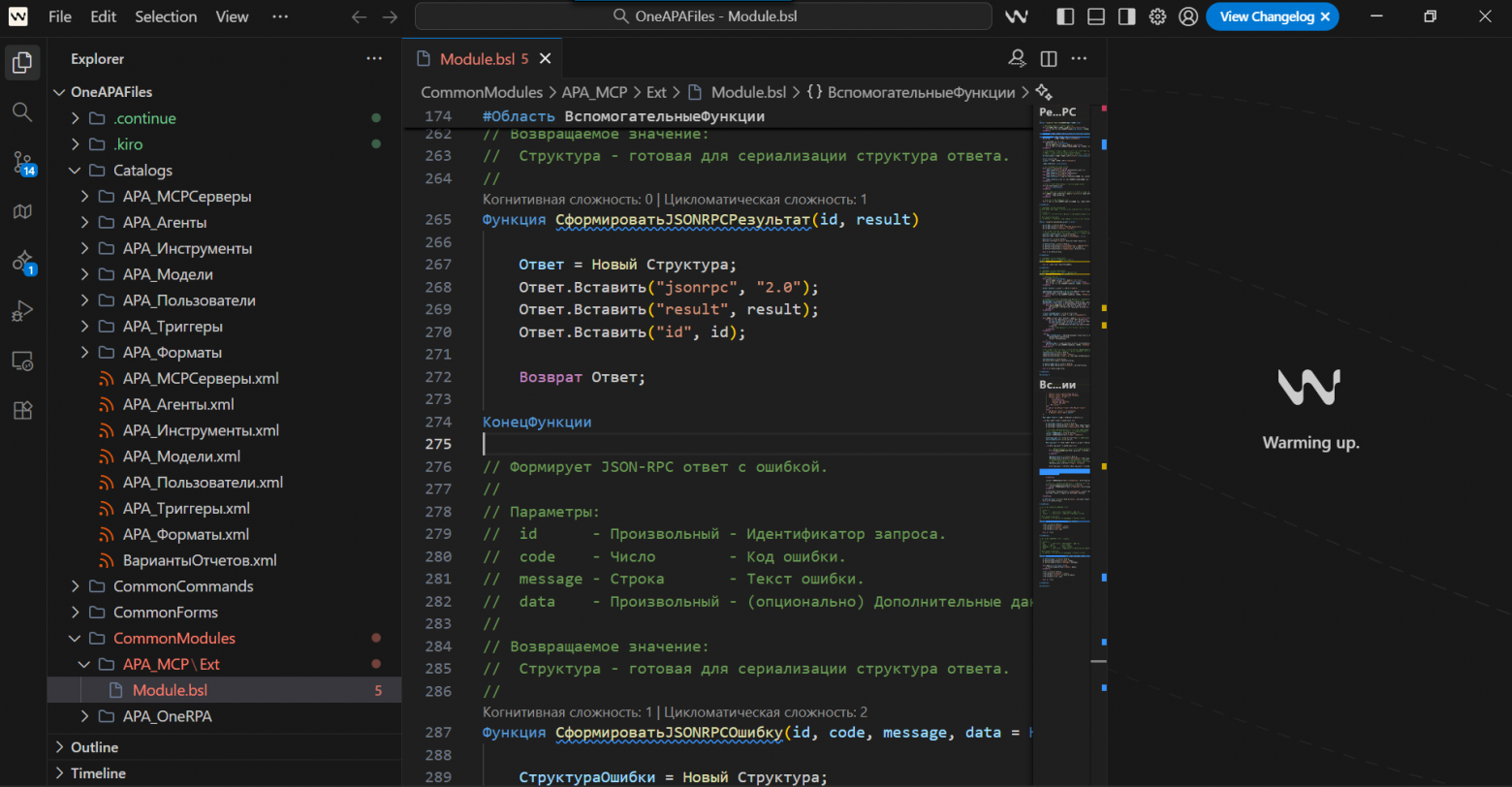Toggle the secondary sidebar layout icon
This screenshot has height=787, width=1512.
[x=1125, y=16]
